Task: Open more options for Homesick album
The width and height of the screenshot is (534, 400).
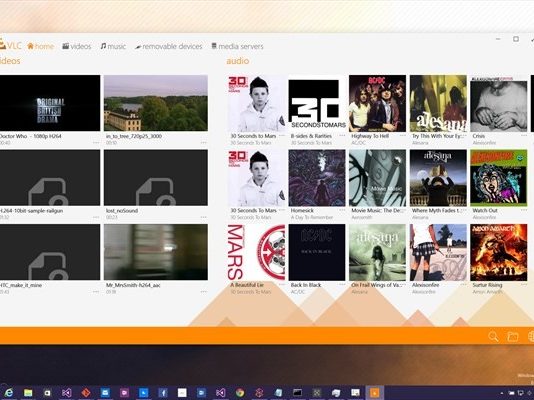Action: 342,210
